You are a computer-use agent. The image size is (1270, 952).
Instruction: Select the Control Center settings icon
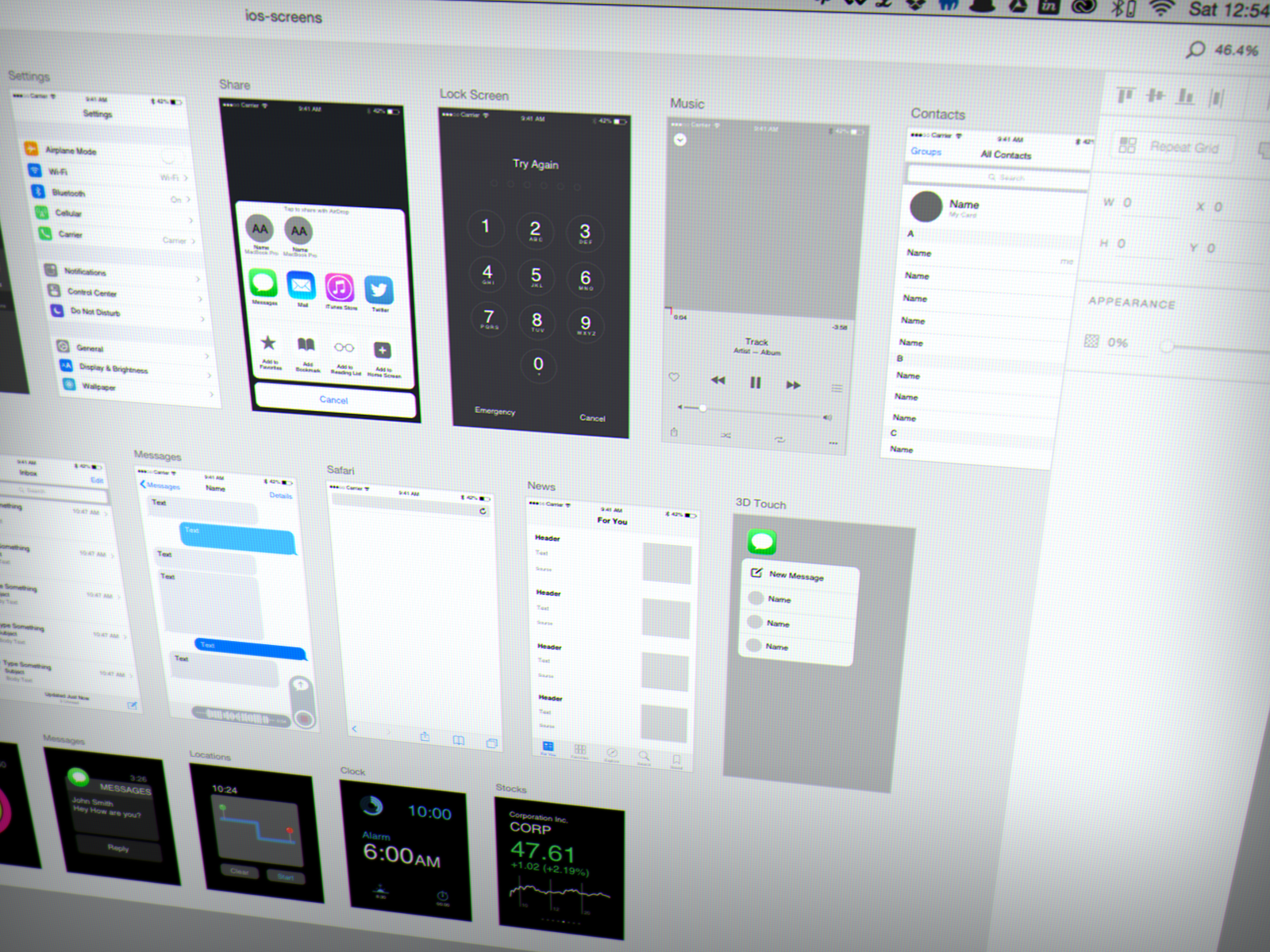tap(54, 290)
